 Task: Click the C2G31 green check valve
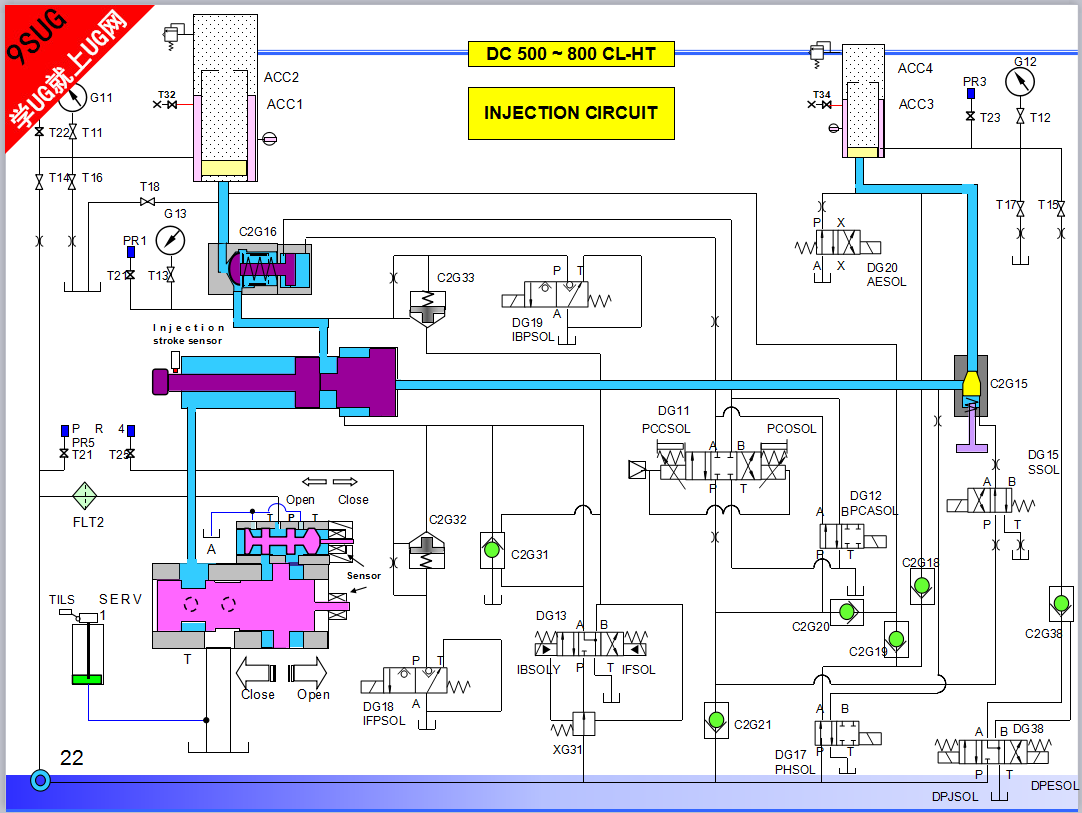(492, 550)
